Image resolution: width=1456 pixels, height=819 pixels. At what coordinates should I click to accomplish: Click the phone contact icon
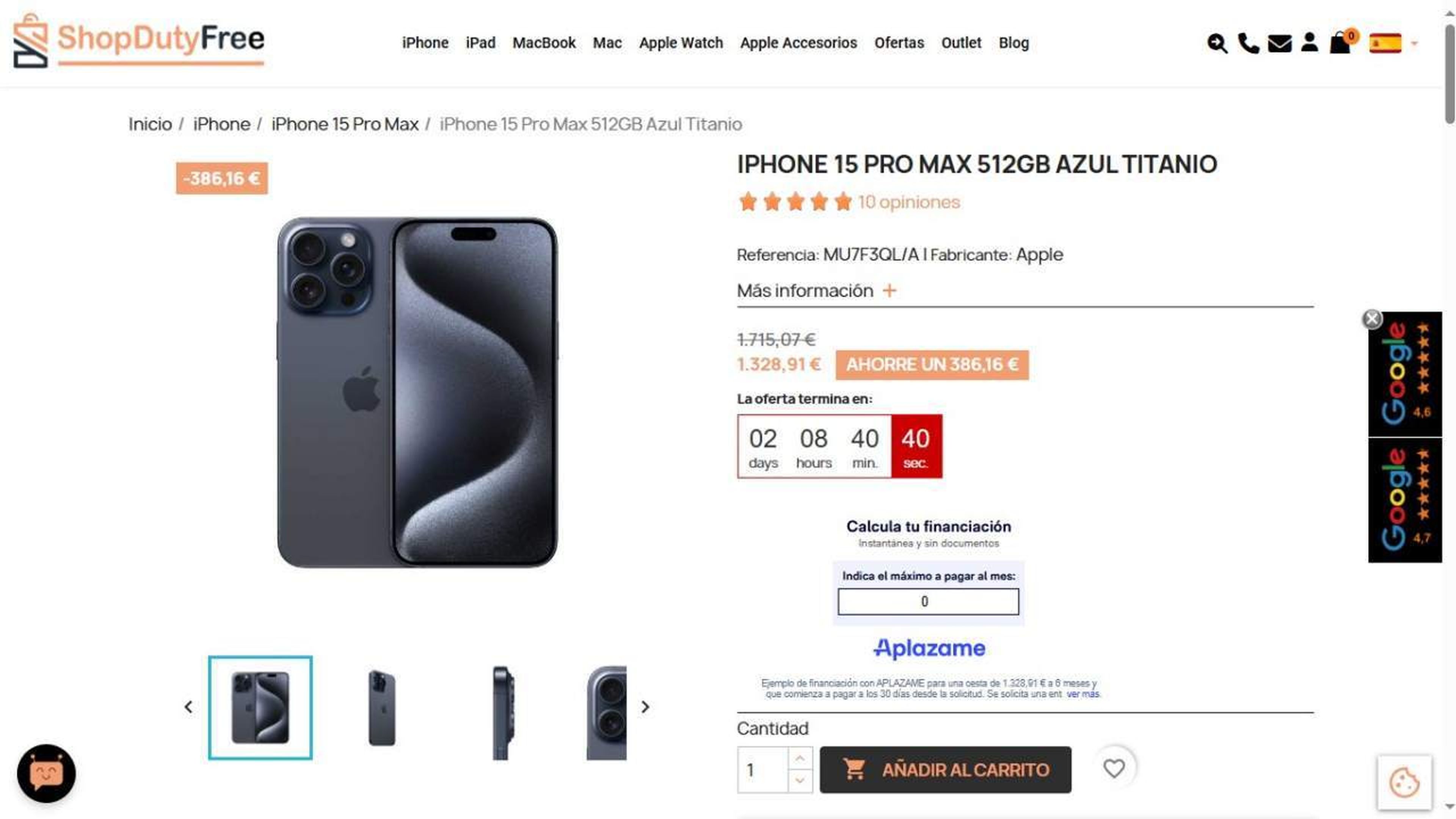pos(1248,44)
